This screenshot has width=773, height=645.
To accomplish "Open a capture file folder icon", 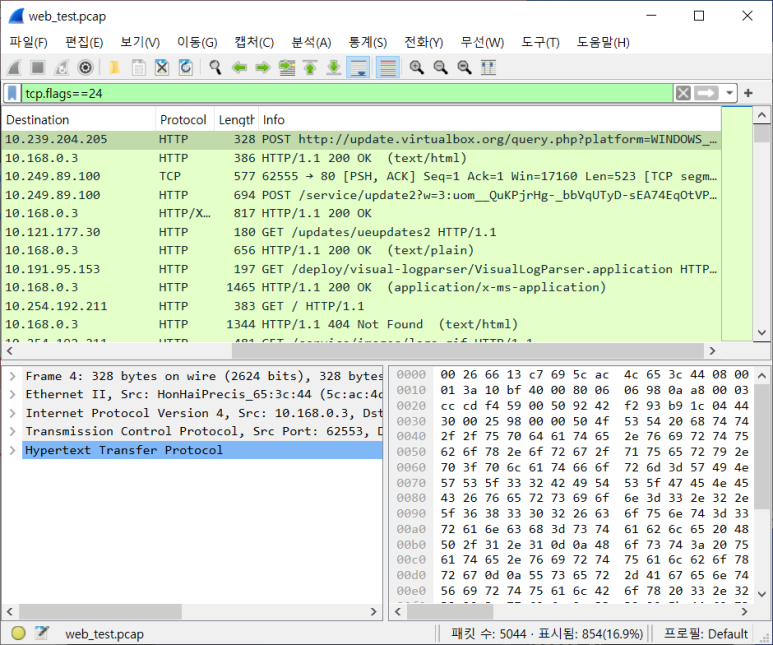I will pyautogui.click(x=114, y=67).
